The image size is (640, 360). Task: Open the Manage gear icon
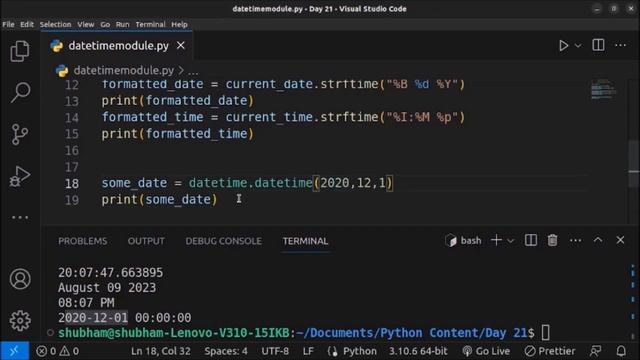[20, 321]
